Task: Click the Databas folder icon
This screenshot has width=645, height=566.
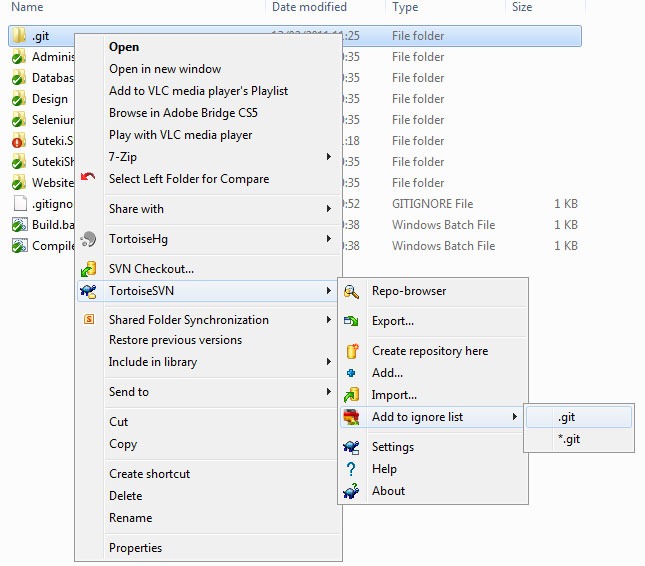Action: point(19,78)
